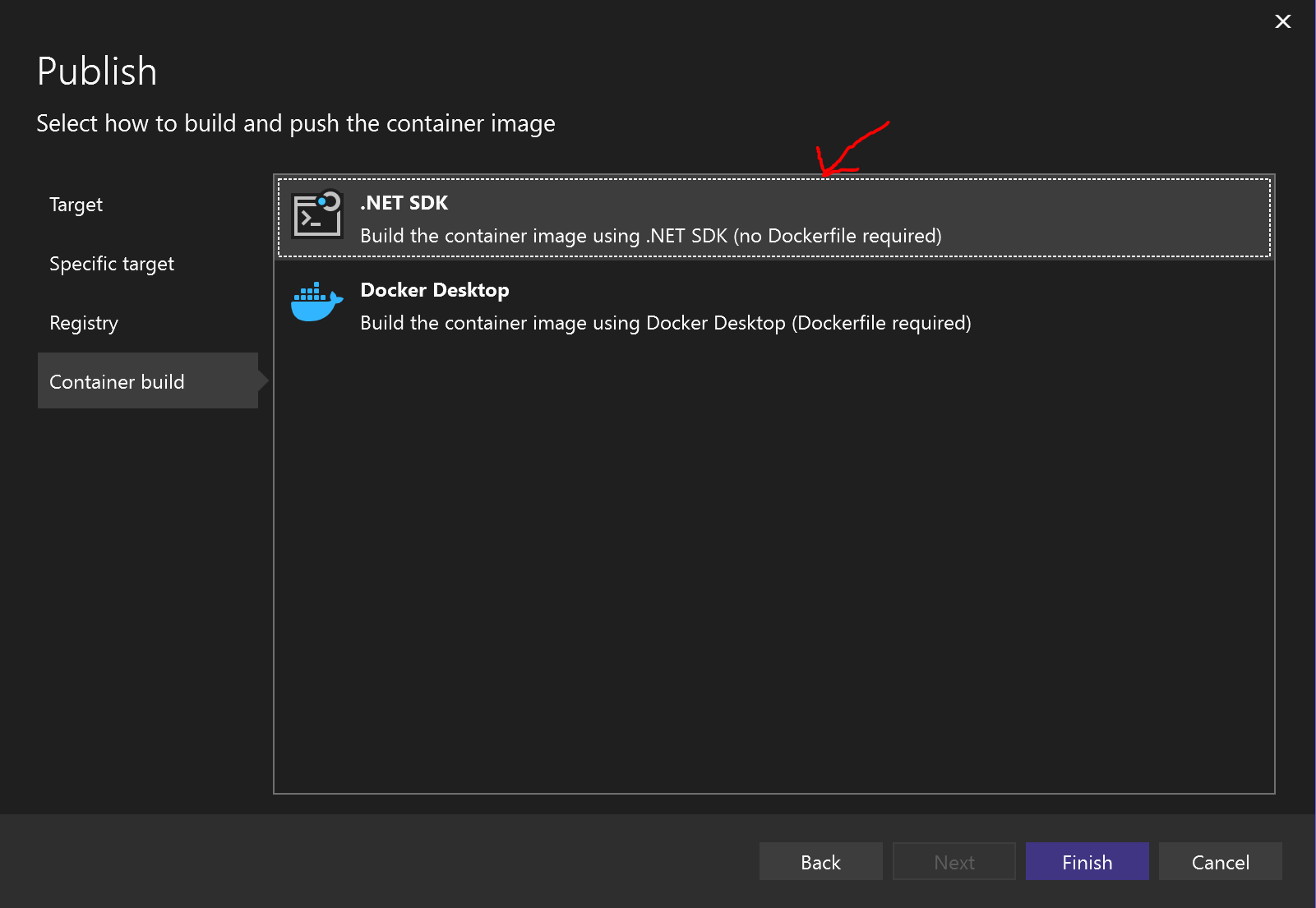
Task: Click the Cancel button
Action: click(1220, 861)
